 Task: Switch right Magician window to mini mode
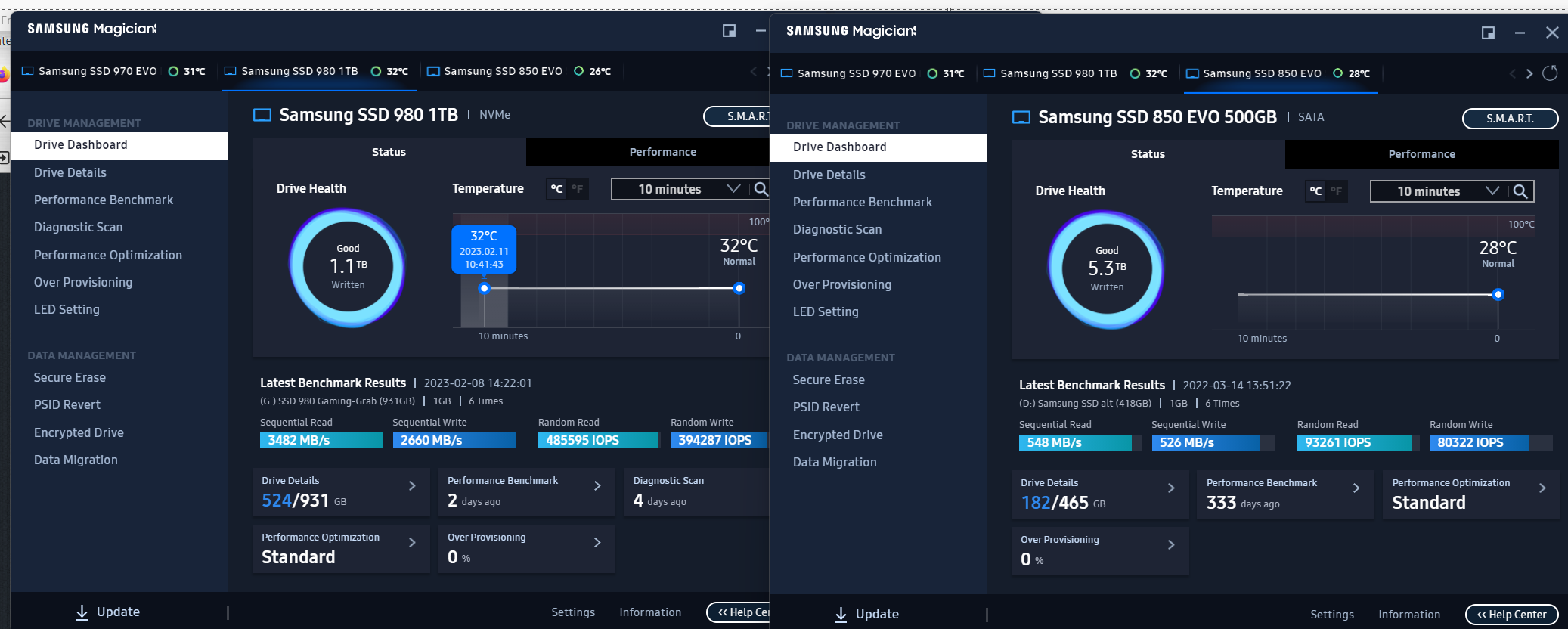[x=1488, y=33]
